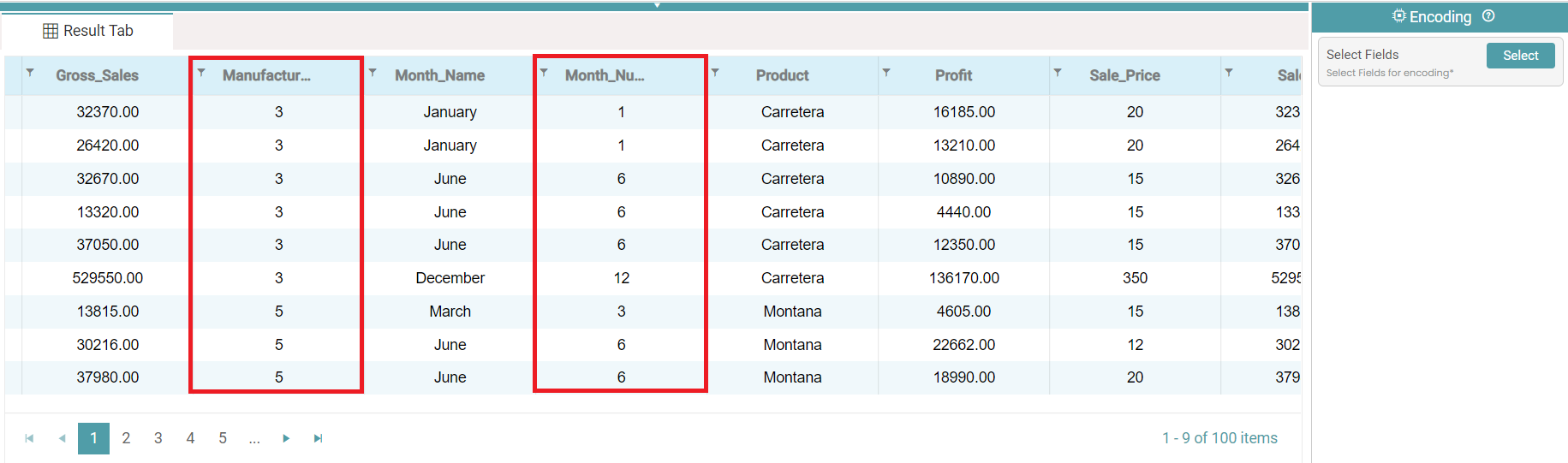Go to page 2 of results
Viewport: 1568px width, 463px height.
click(126, 438)
